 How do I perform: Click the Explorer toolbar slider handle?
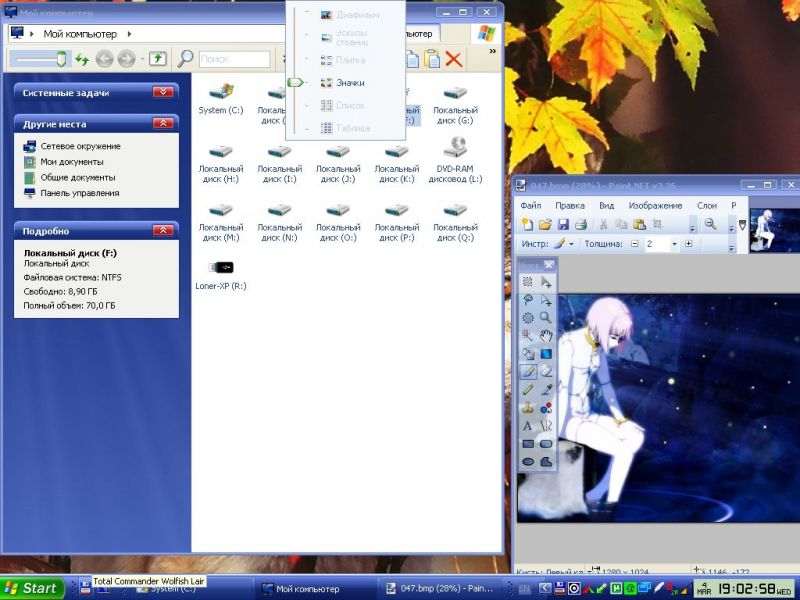pyautogui.click(x=61, y=59)
